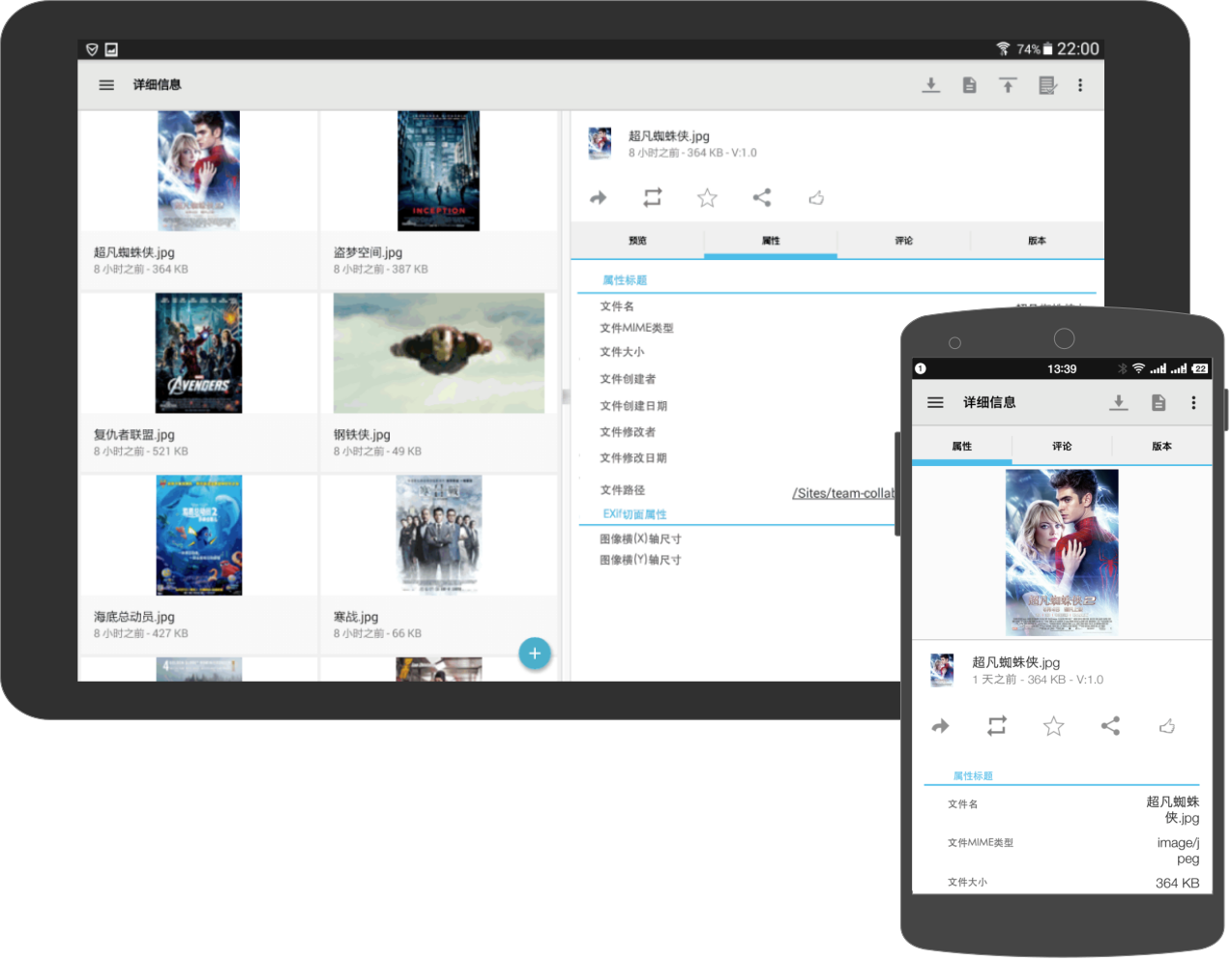1232x961 pixels.
Task: Switch to the tablet 版本 tab
Action: click(x=1037, y=241)
